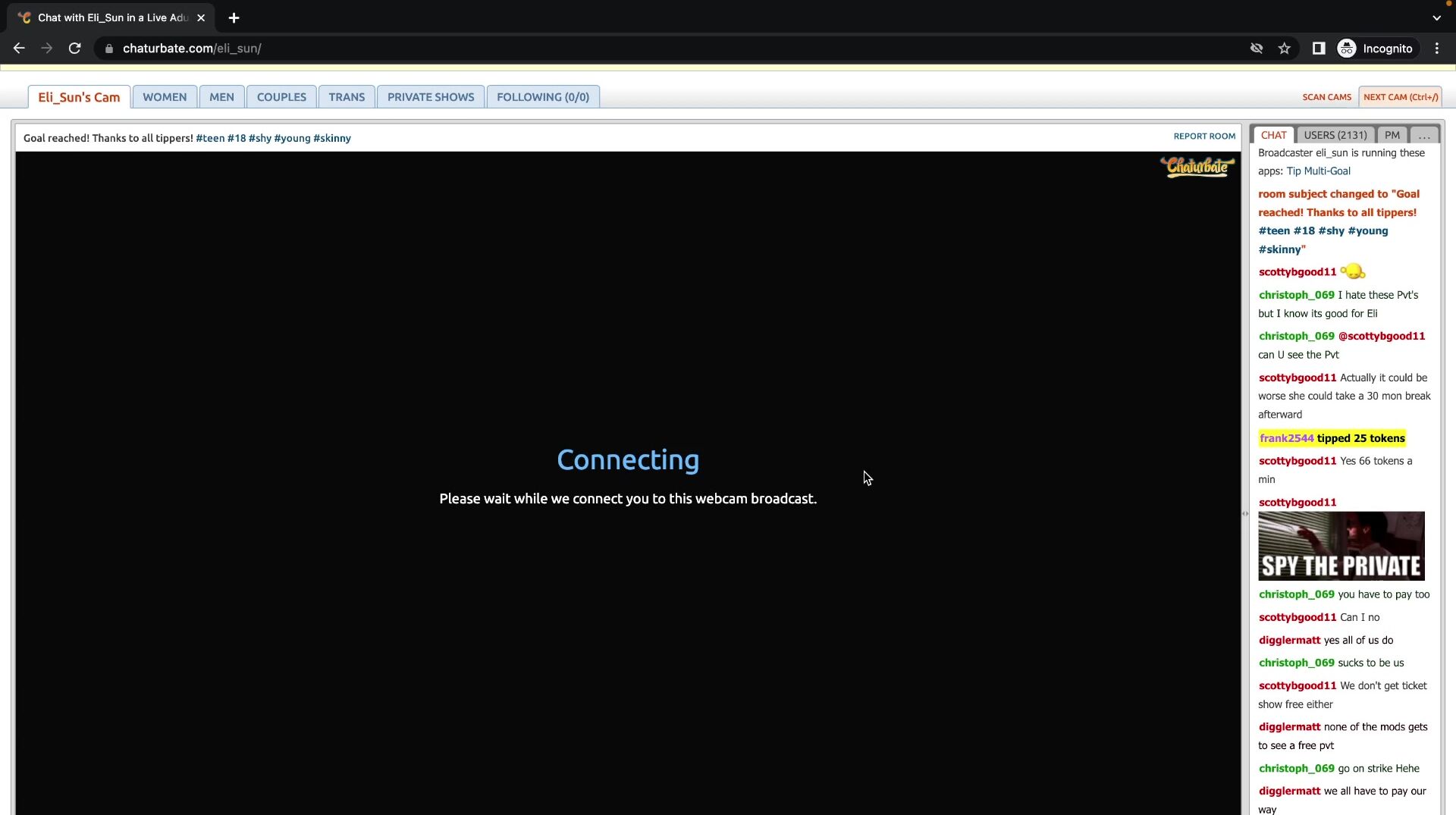Click the #young hashtag in room subject

(x=292, y=138)
